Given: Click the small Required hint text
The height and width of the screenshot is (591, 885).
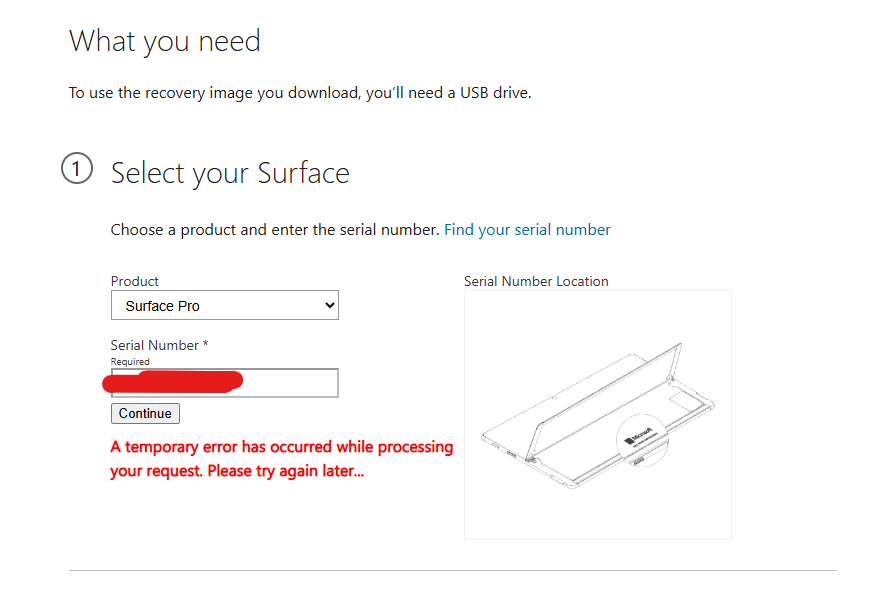Looking at the screenshot, I should [130, 361].
